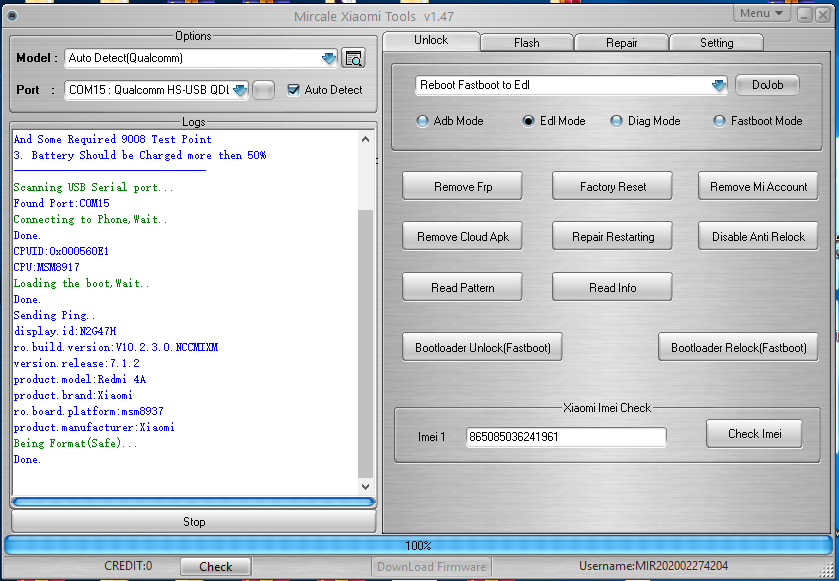Click the 'version.release:7.1.2' log line
This screenshot has width=839, height=581.
(77, 363)
